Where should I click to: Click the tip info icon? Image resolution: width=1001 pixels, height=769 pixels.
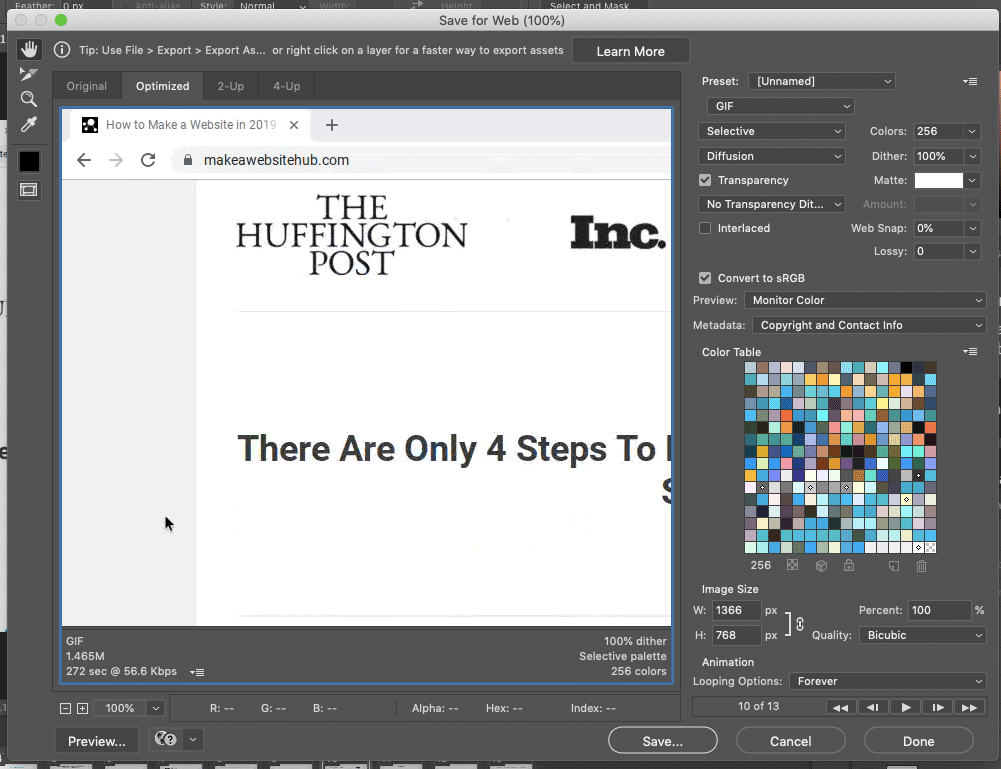coord(62,50)
